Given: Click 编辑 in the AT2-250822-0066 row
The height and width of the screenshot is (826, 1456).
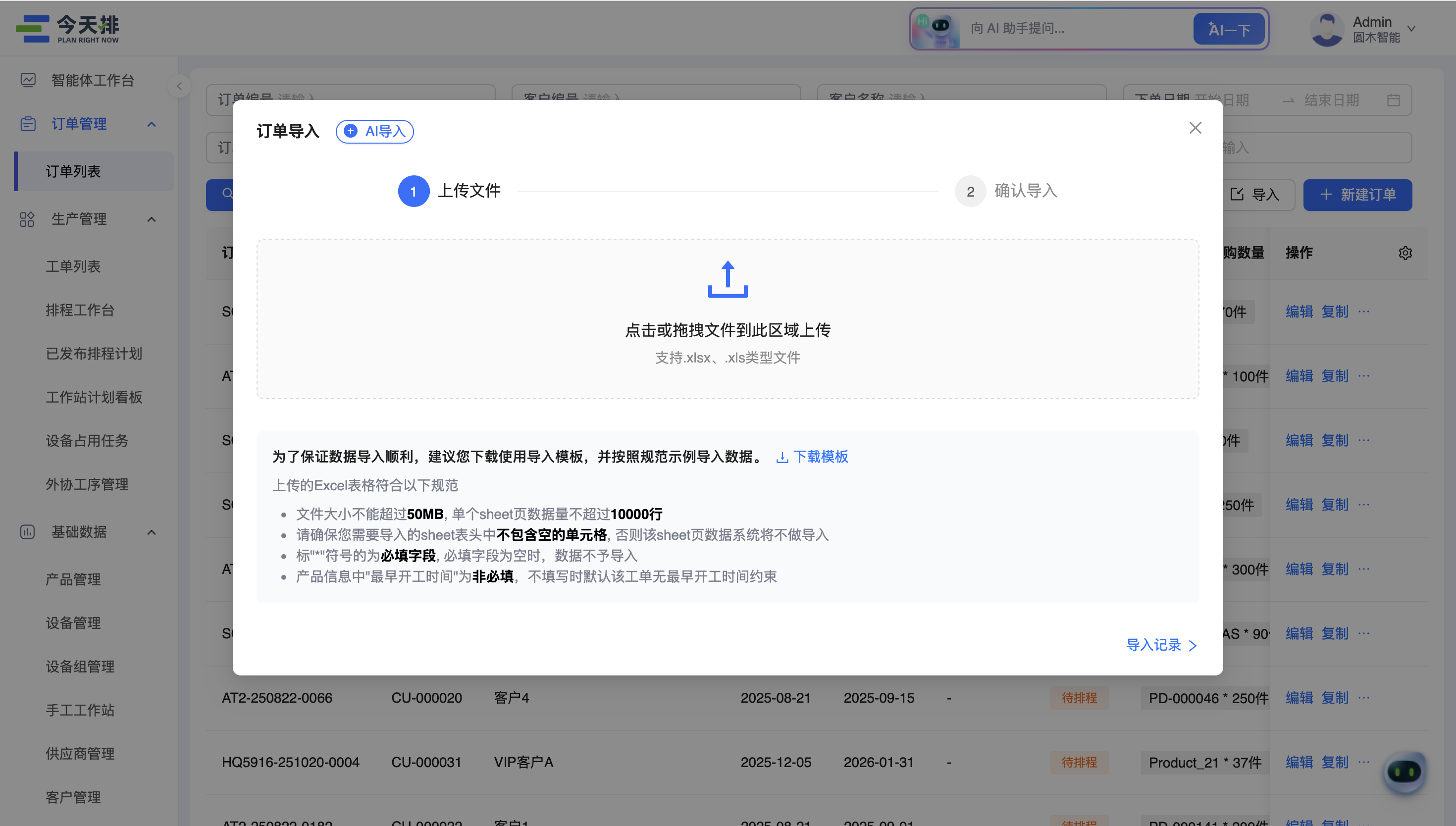Looking at the screenshot, I should point(1299,698).
